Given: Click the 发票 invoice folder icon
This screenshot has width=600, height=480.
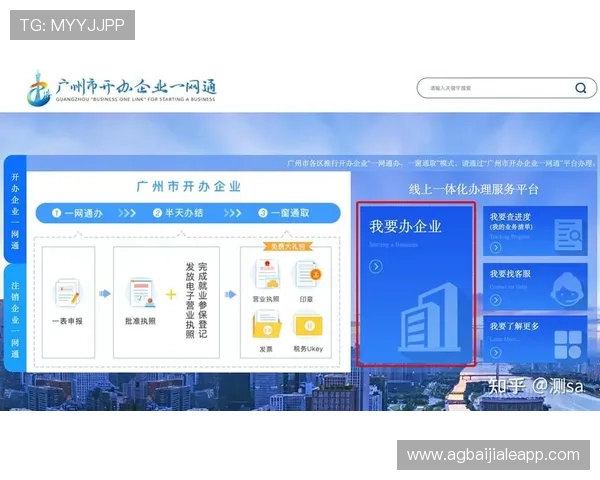Looking at the screenshot, I should 266,324.
